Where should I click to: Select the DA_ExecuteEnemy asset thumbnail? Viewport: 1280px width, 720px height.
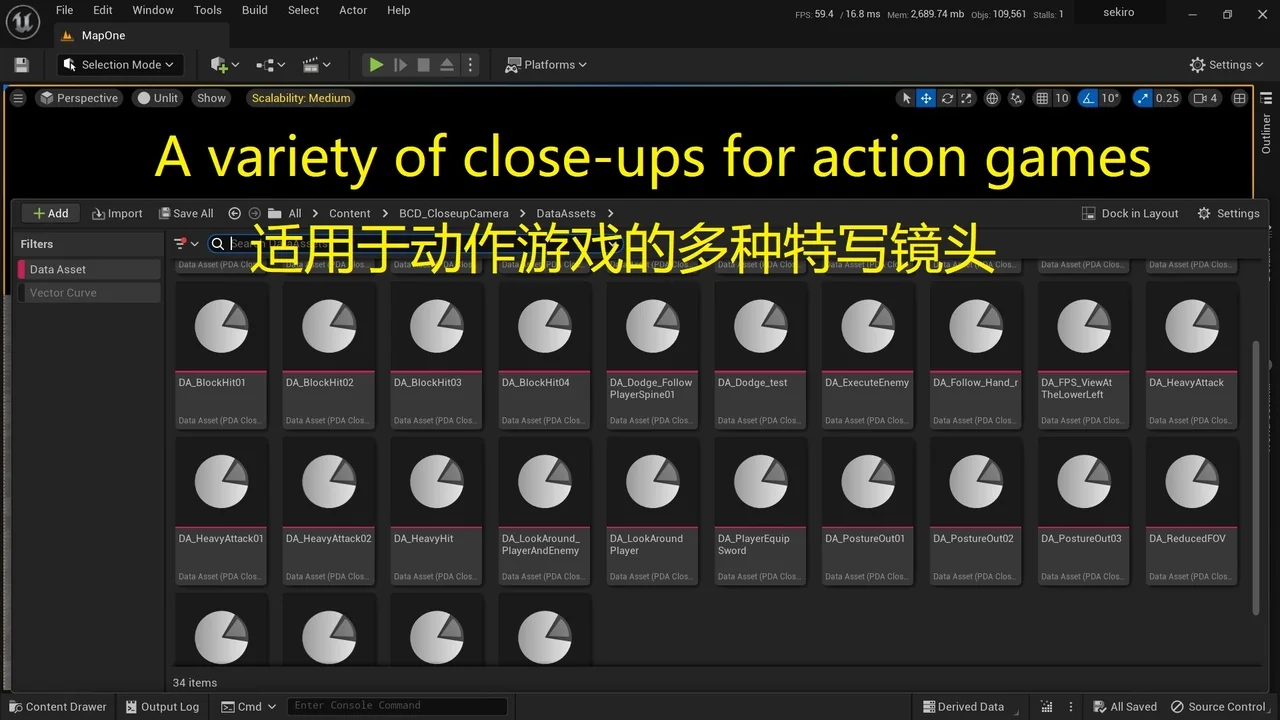point(868,326)
